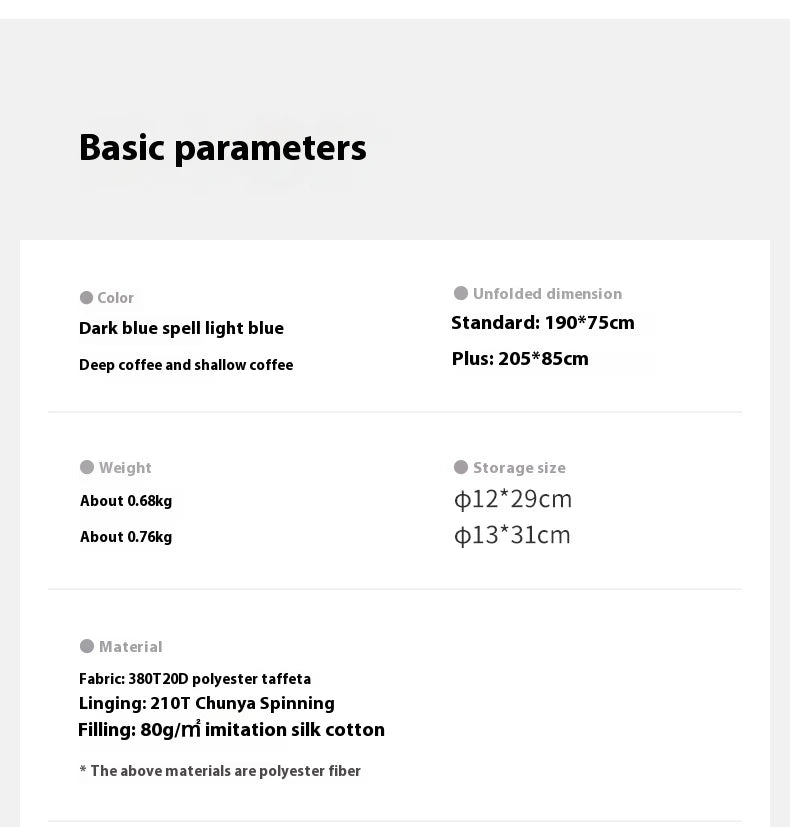
Task: Click the Unfolded dimension label
Action: click(x=547, y=294)
